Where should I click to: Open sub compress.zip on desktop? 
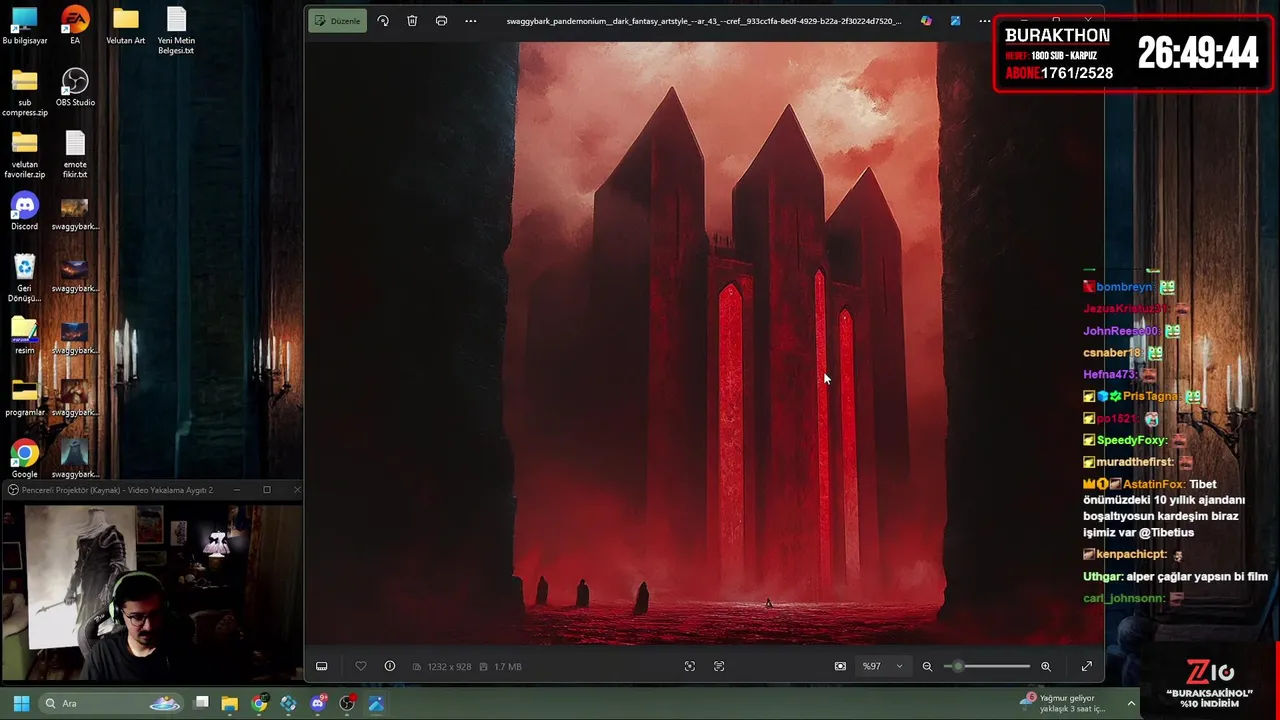(25, 94)
